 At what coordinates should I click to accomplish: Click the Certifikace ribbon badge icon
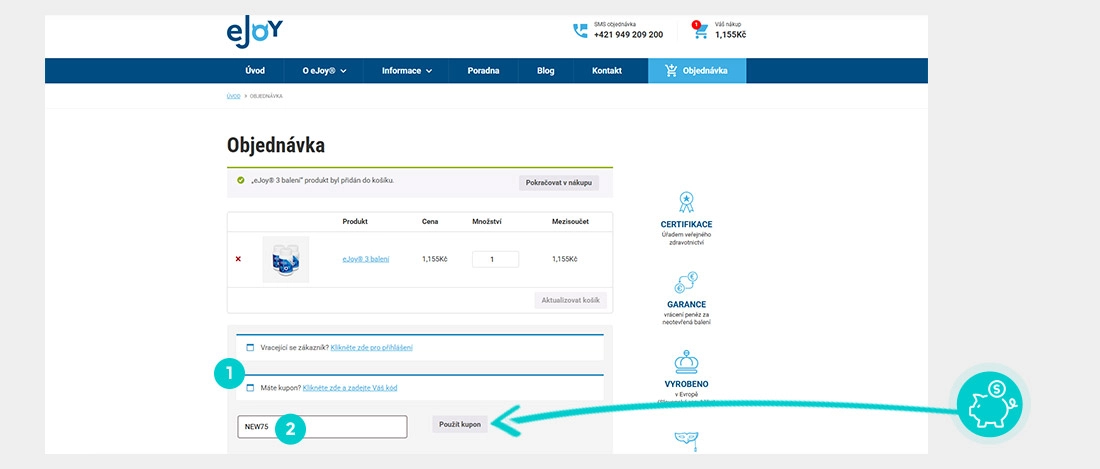[x=686, y=203]
